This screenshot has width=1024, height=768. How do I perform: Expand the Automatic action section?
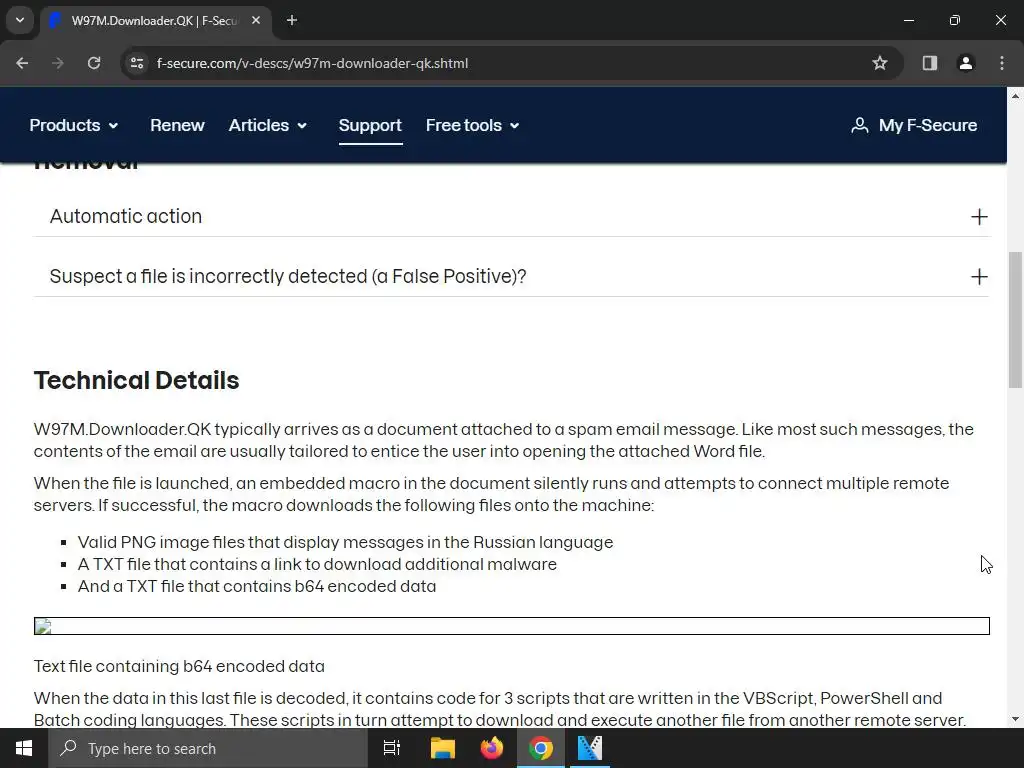(x=511, y=216)
